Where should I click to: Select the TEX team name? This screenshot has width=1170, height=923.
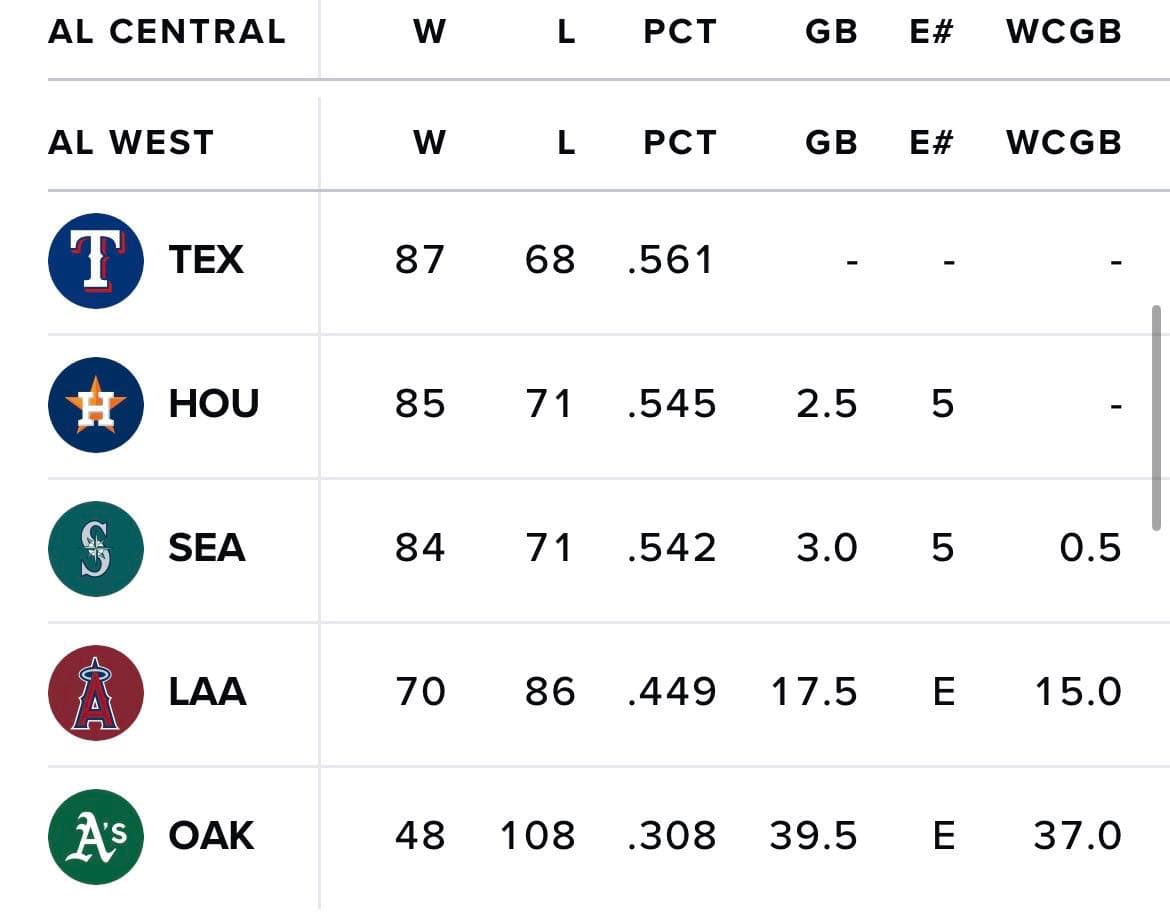pos(206,260)
